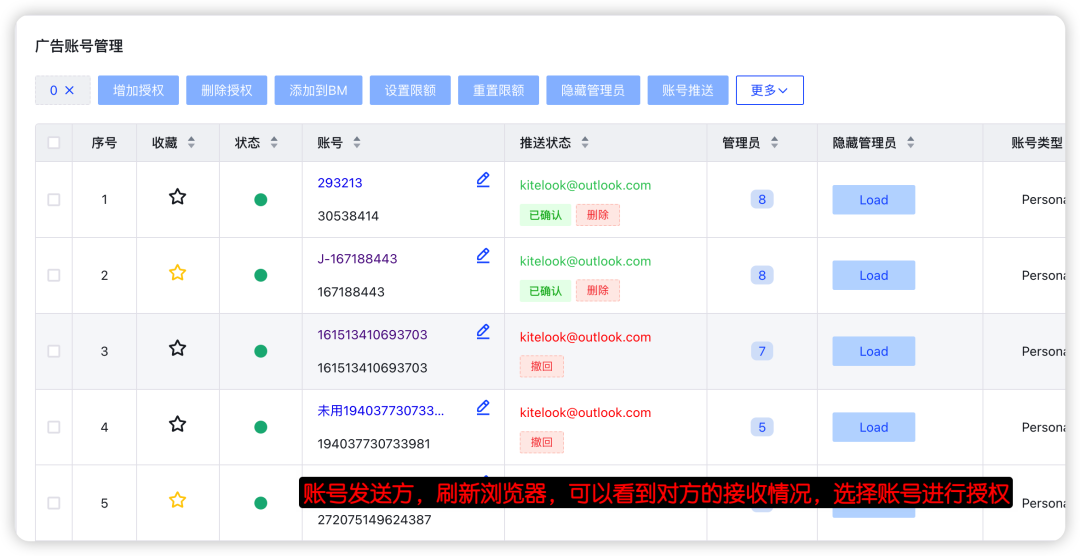Screen dimensions: 1080x556
Task: Edit J-167188443 name with pencil icon
Action: point(483,256)
